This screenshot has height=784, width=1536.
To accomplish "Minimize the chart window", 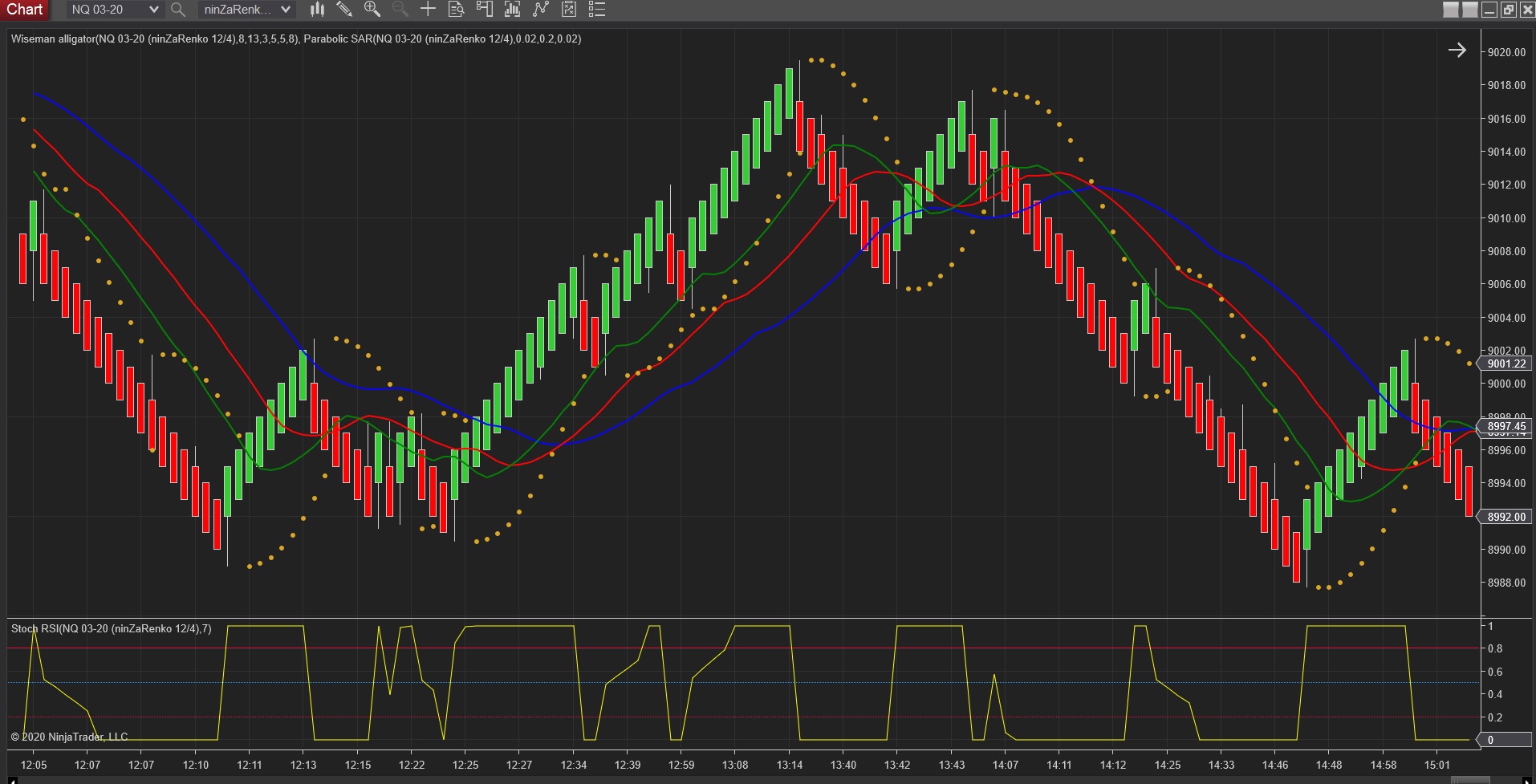I will click(x=1489, y=10).
